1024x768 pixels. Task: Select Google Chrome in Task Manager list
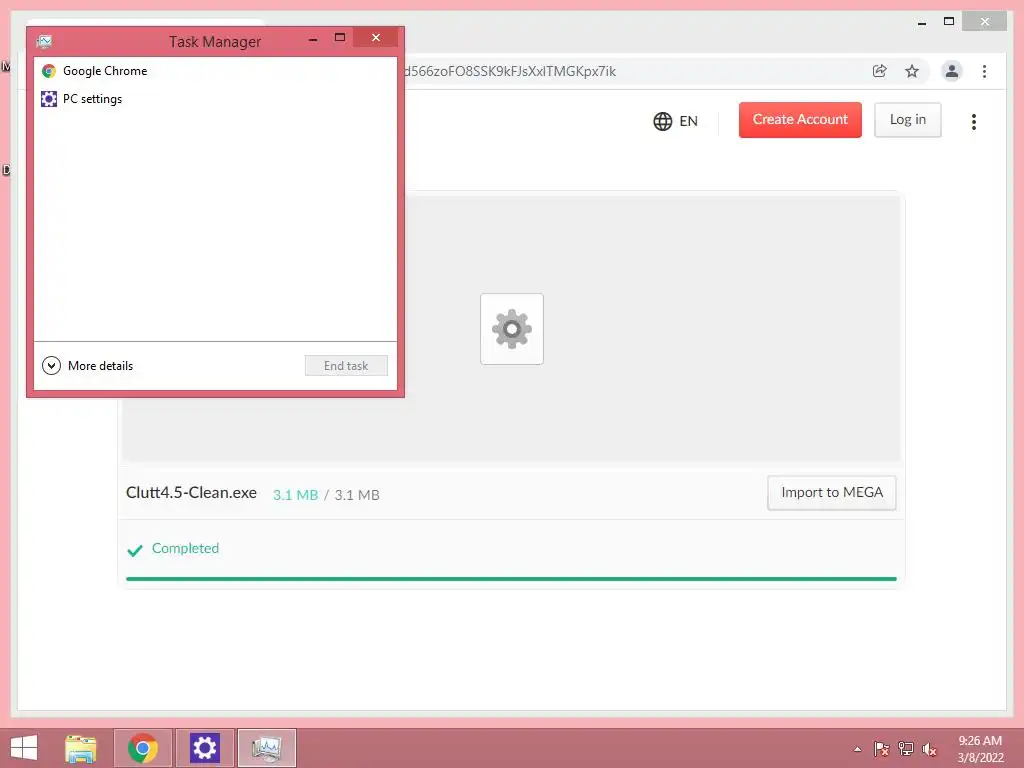coord(215,71)
